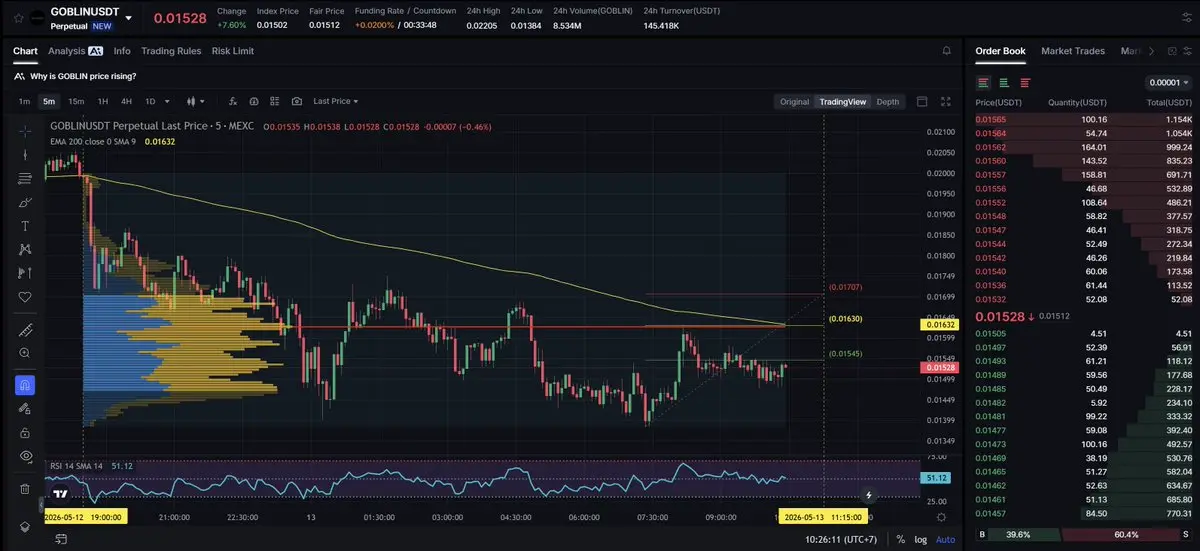Select the crosshair cursor tool
Screen dimensions: 1200x551
coord(25,131)
